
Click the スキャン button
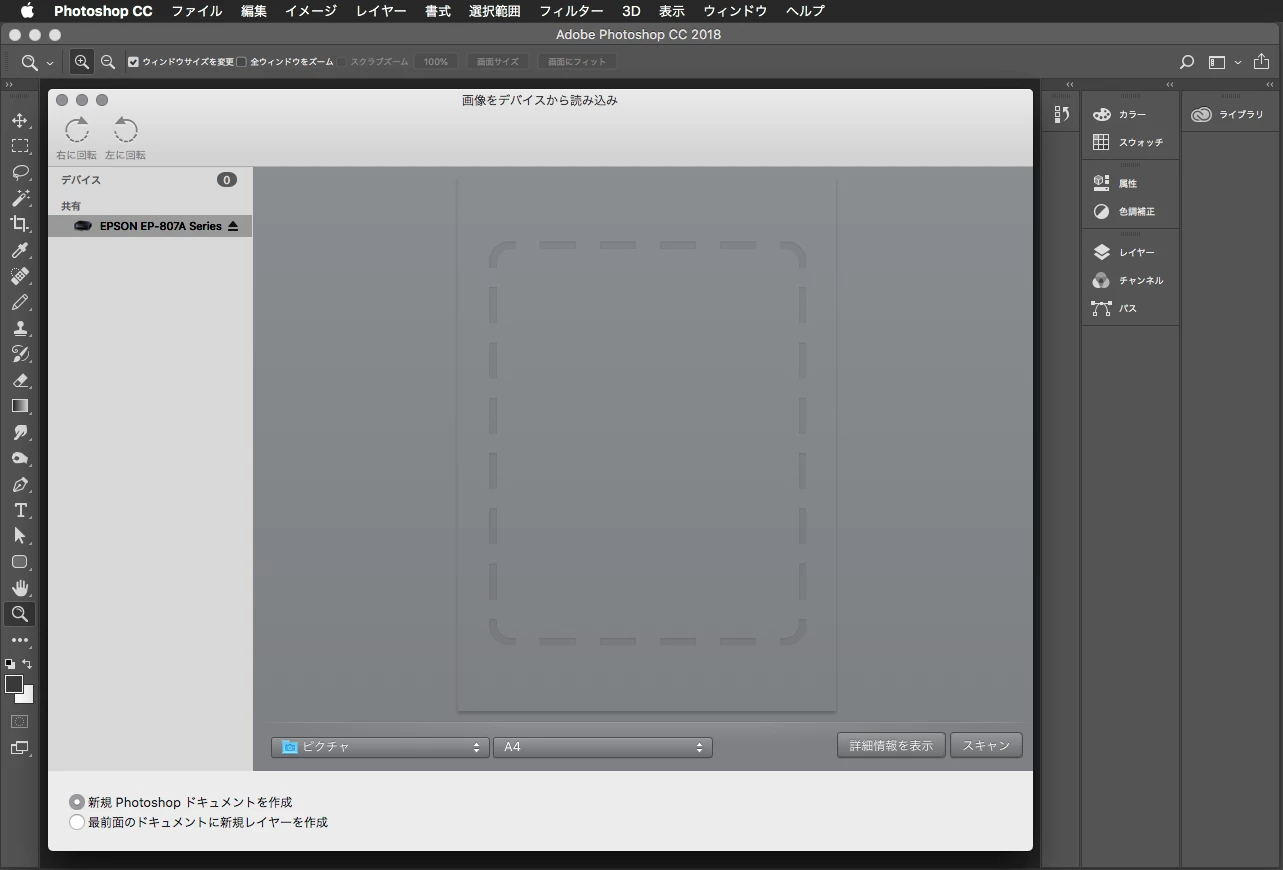tap(986, 745)
